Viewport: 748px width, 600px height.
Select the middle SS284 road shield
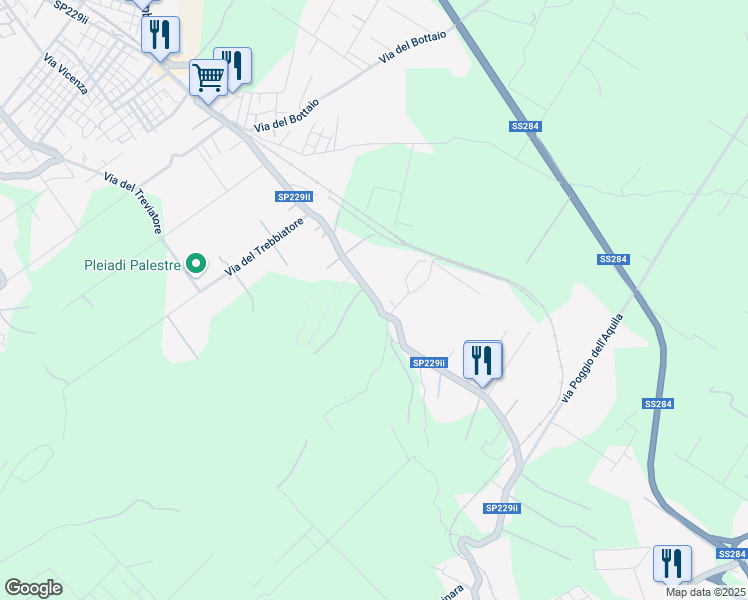tap(613, 259)
